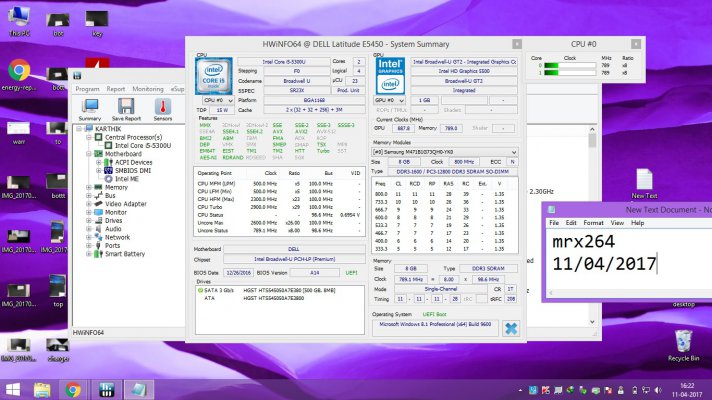This screenshot has width=712, height=400.
Task: Expand the Drives tree node
Action: 89,221
